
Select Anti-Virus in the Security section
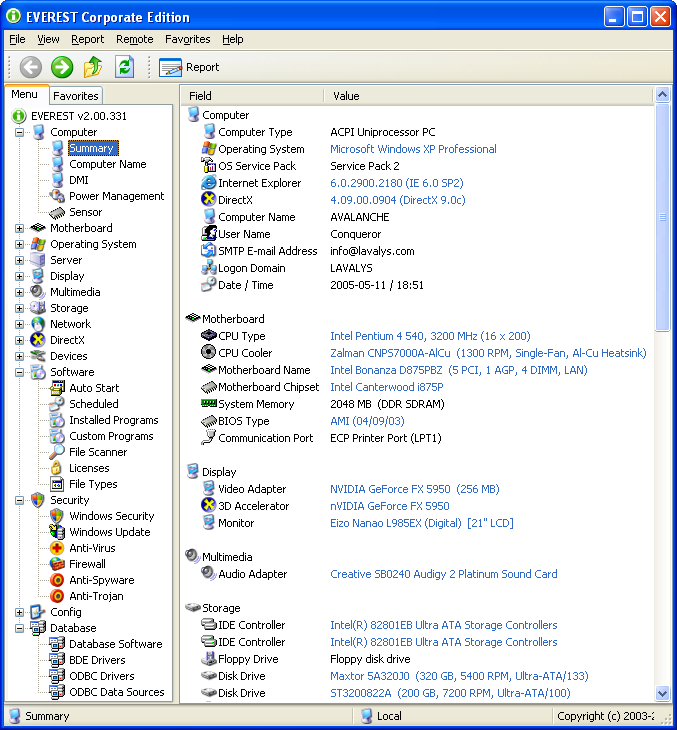[x=92, y=548]
